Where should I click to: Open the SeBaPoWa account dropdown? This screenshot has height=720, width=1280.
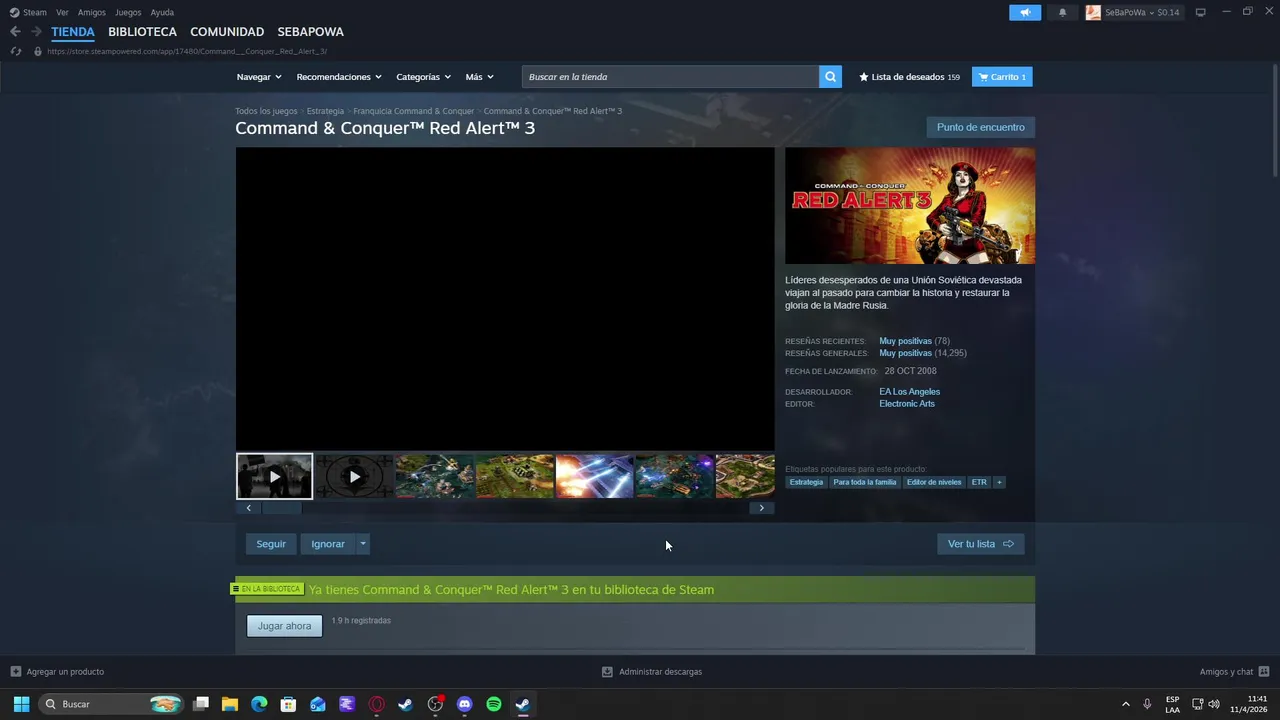(1142, 12)
